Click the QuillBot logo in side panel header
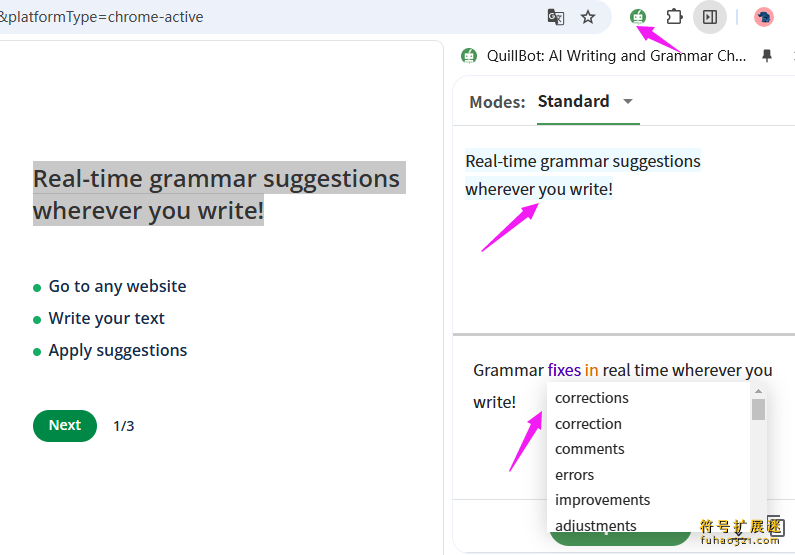Viewport: 795px width, 555px height. pyautogui.click(x=469, y=55)
